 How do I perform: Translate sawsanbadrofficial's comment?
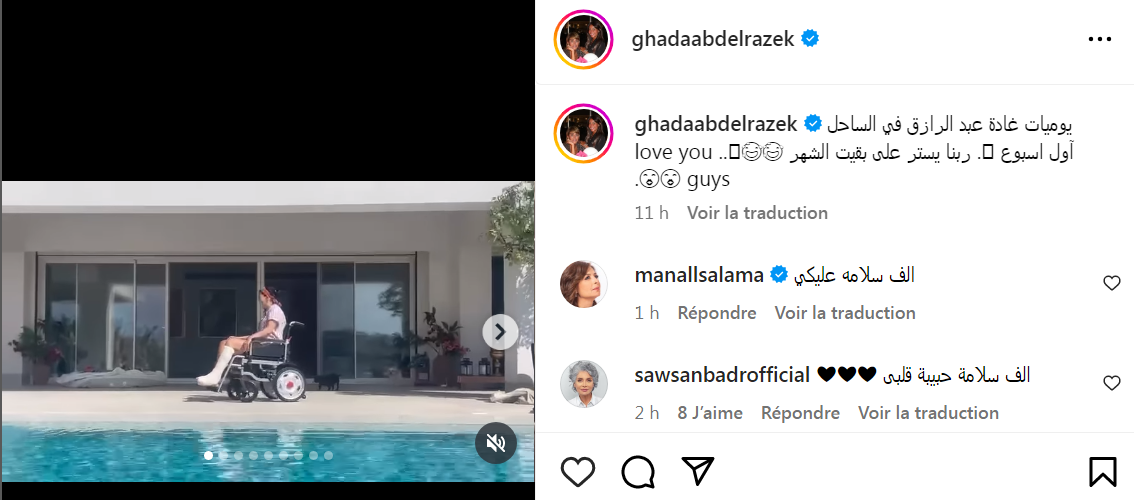point(928,412)
